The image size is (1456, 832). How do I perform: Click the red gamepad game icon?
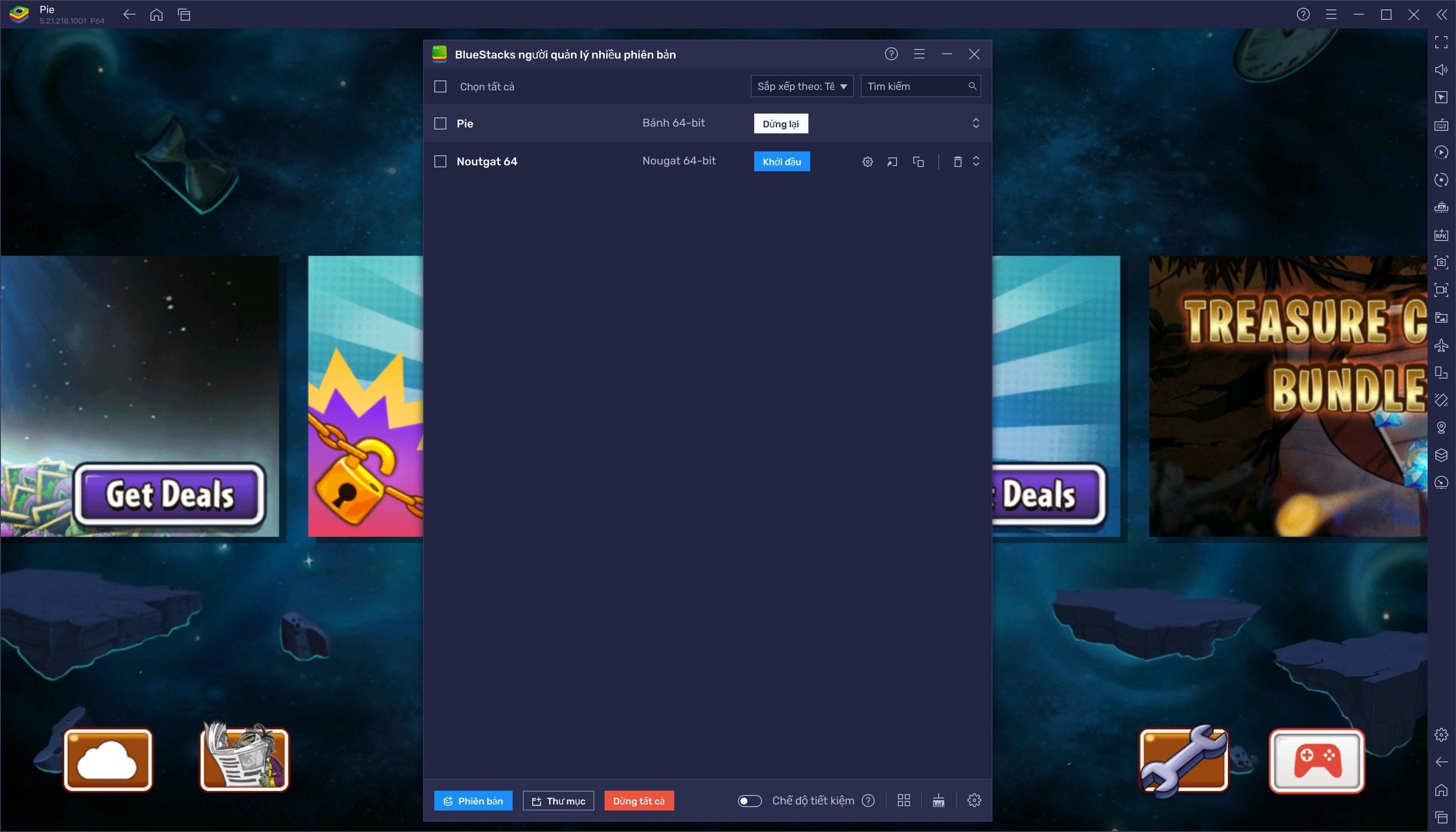tap(1317, 761)
